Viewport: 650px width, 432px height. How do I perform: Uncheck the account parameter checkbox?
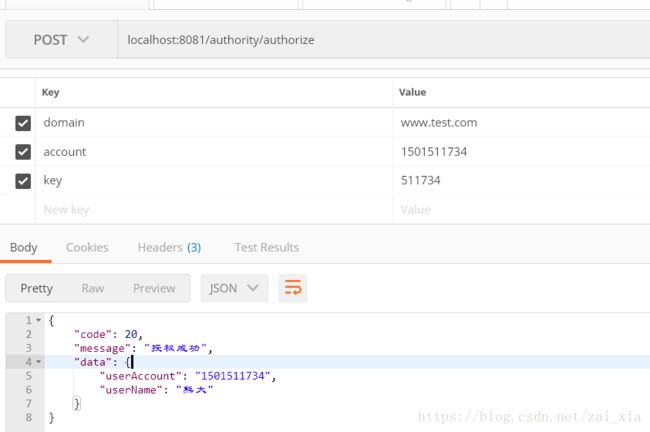pyautogui.click(x=23, y=152)
